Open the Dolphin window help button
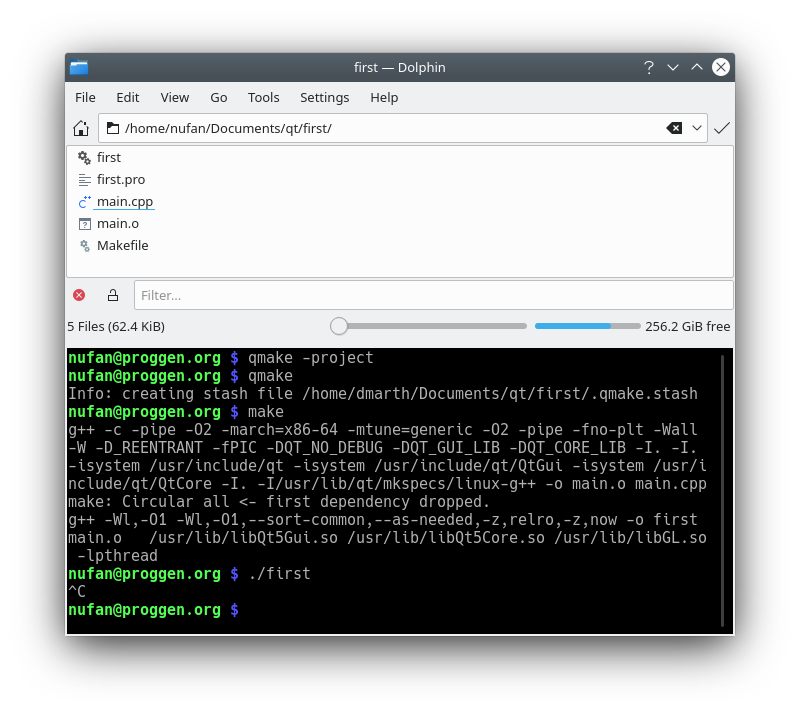The width and height of the screenshot is (800, 713). coord(649,67)
